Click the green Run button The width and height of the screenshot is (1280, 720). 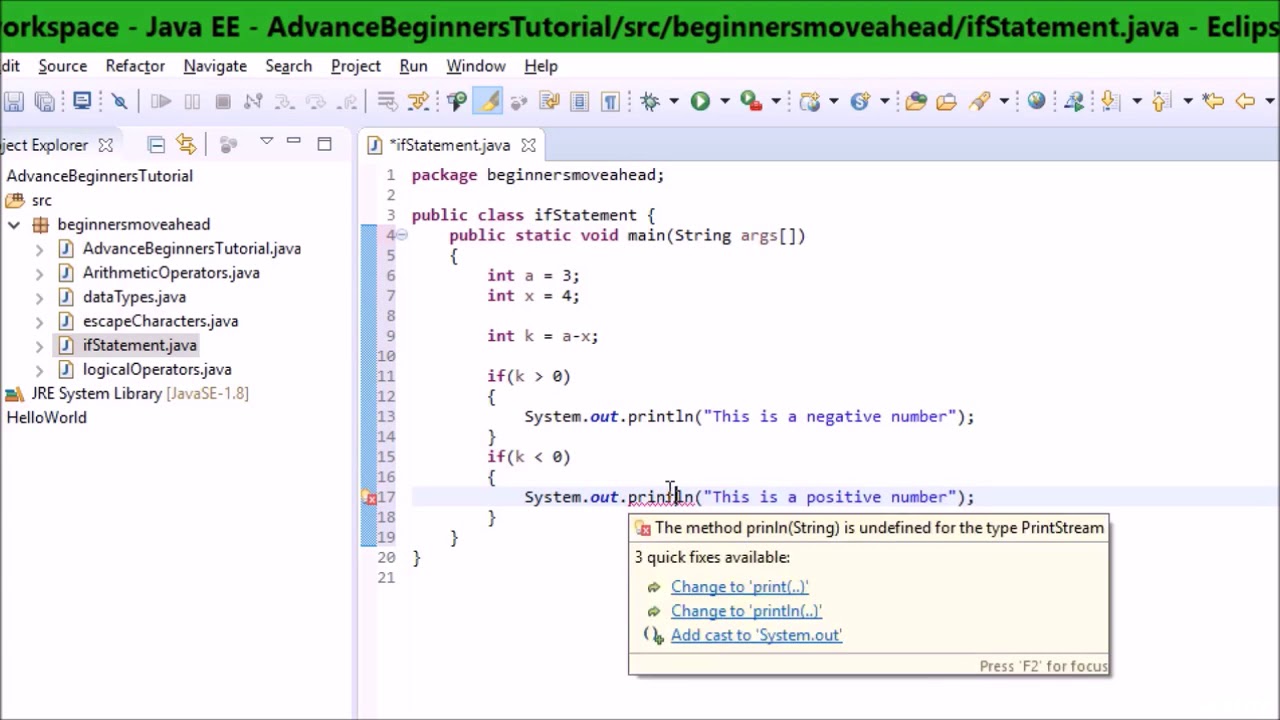[x=700, y=101]
